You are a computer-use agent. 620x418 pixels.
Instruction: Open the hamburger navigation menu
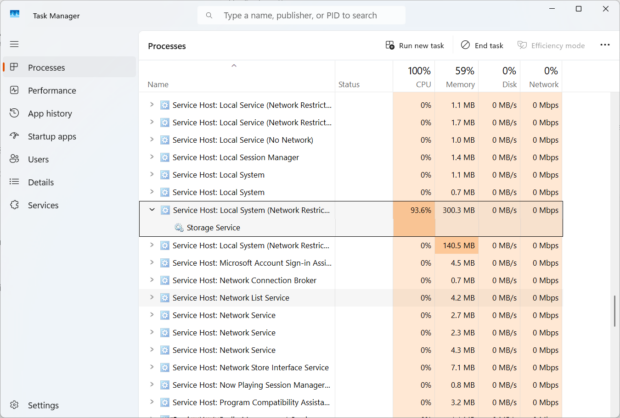(14, 44)
